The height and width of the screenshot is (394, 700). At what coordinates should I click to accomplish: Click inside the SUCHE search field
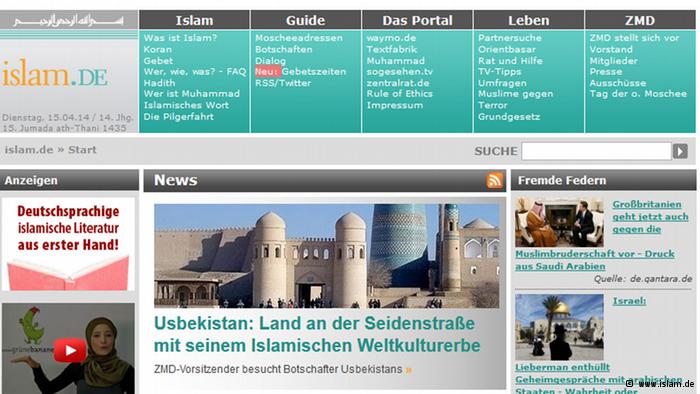(596, 151)
